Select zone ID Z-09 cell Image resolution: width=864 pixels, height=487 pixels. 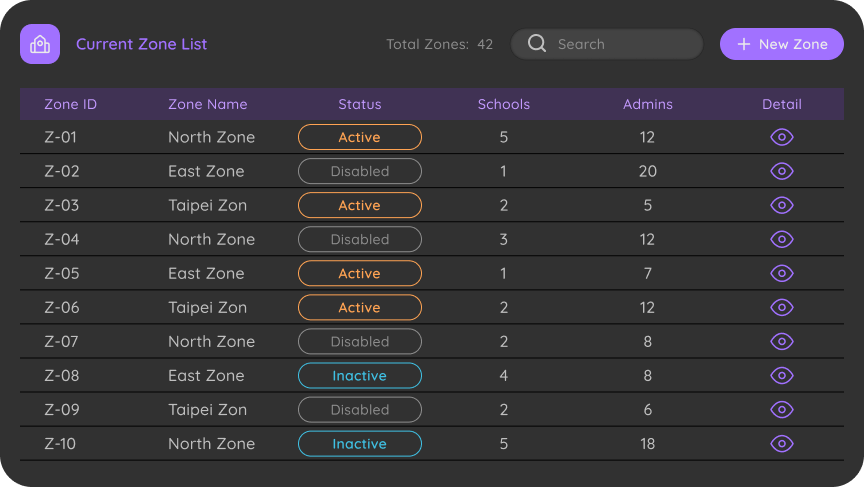(62, 410)
